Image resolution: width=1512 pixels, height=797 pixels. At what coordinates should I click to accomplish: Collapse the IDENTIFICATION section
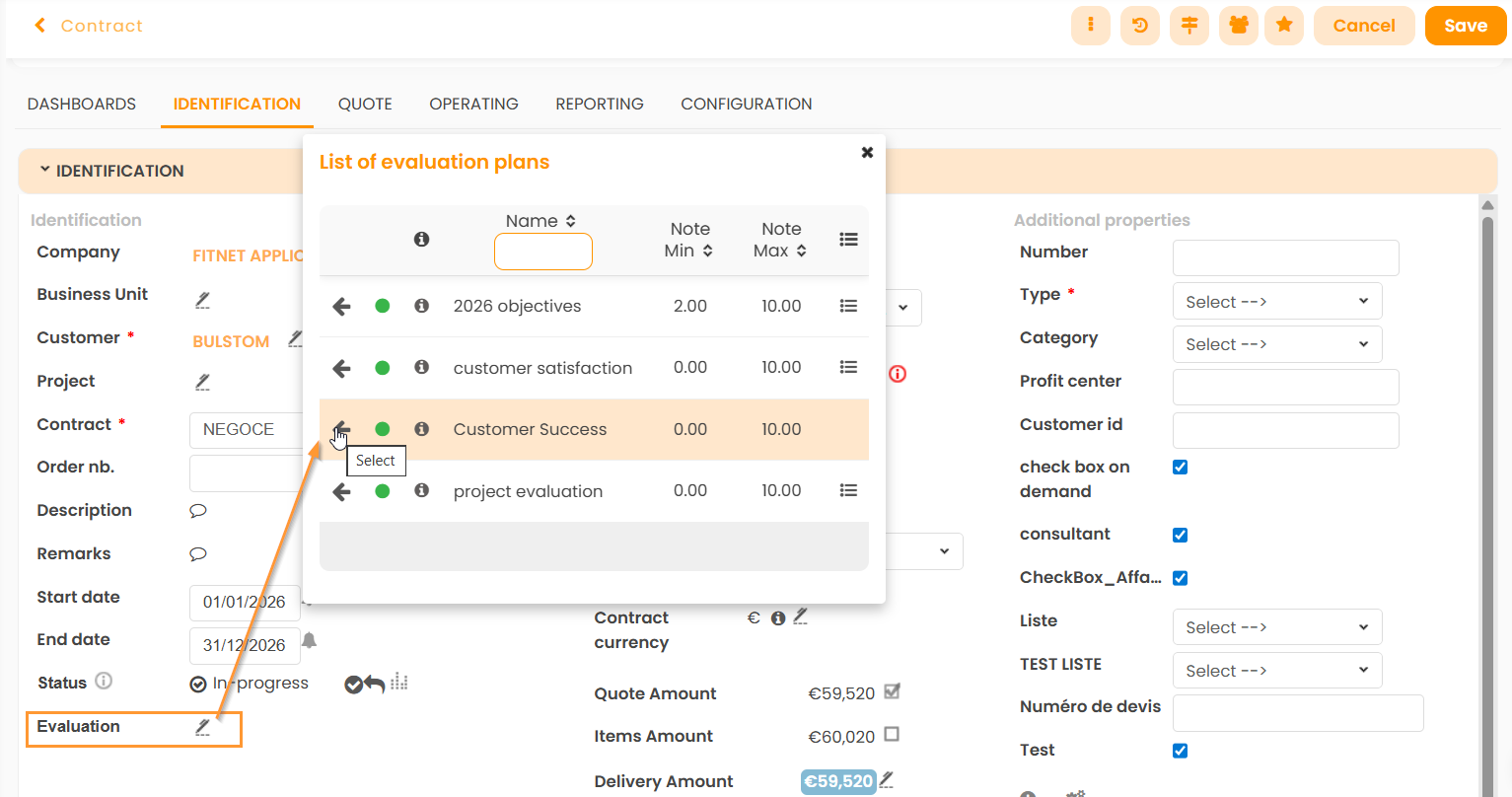[x=45, y=171]
